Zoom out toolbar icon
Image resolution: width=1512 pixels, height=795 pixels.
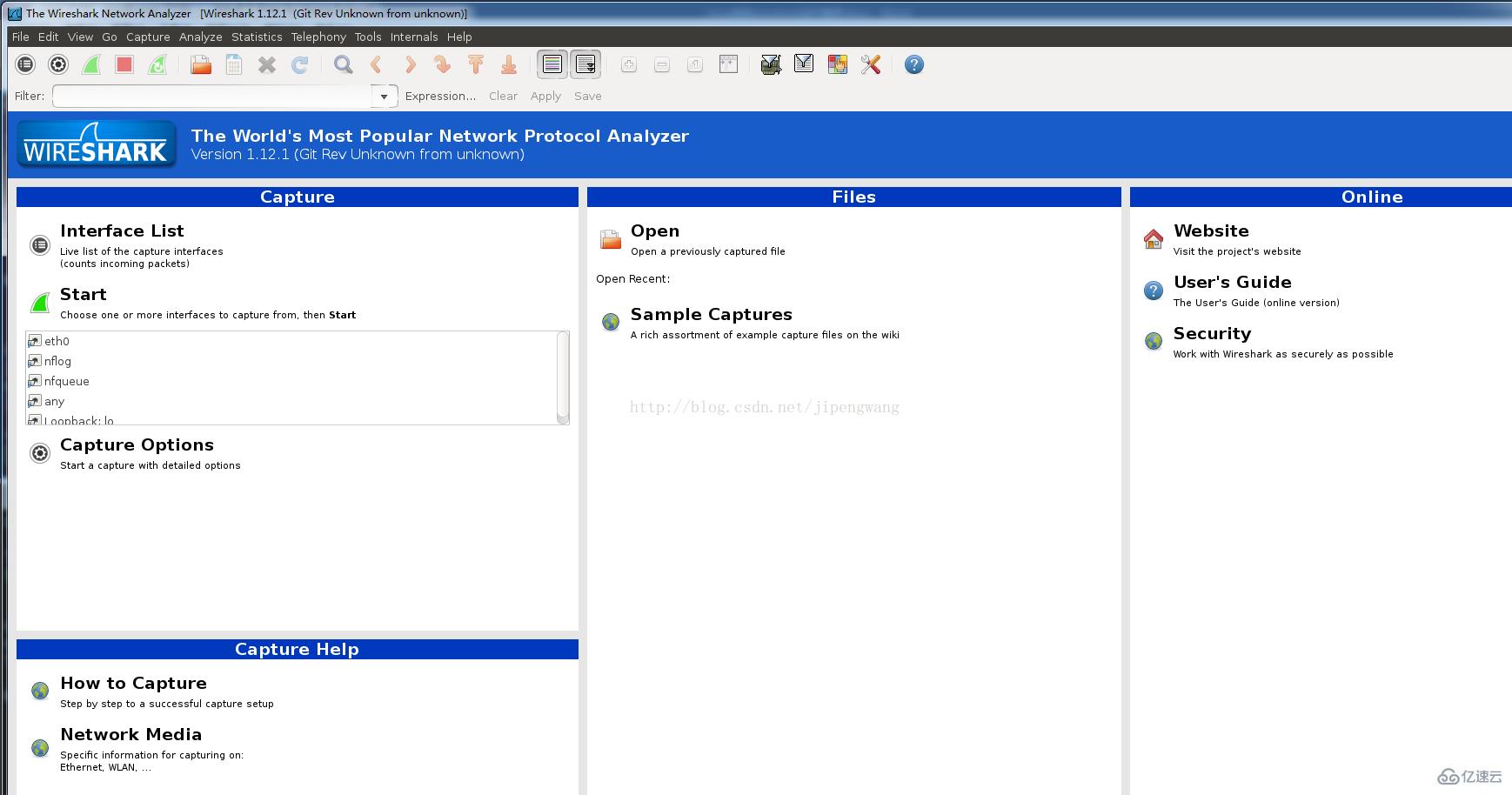click(662, 64)
